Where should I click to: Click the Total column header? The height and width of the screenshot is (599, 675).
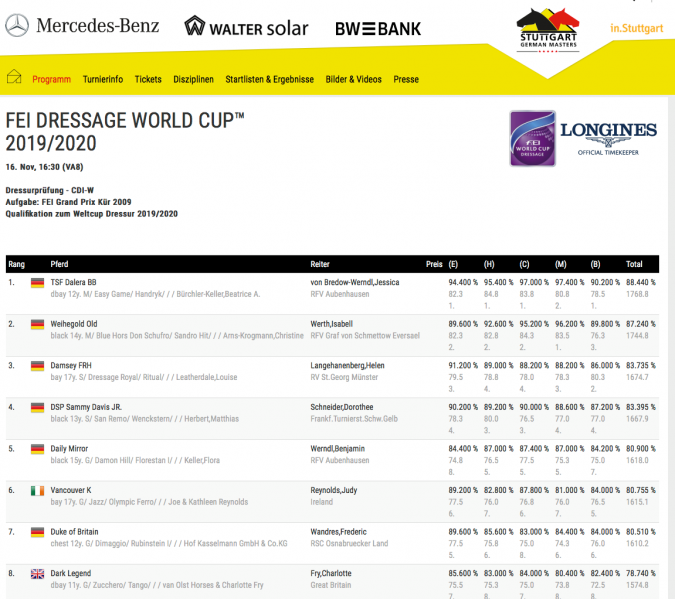click(x=634, y=264)
